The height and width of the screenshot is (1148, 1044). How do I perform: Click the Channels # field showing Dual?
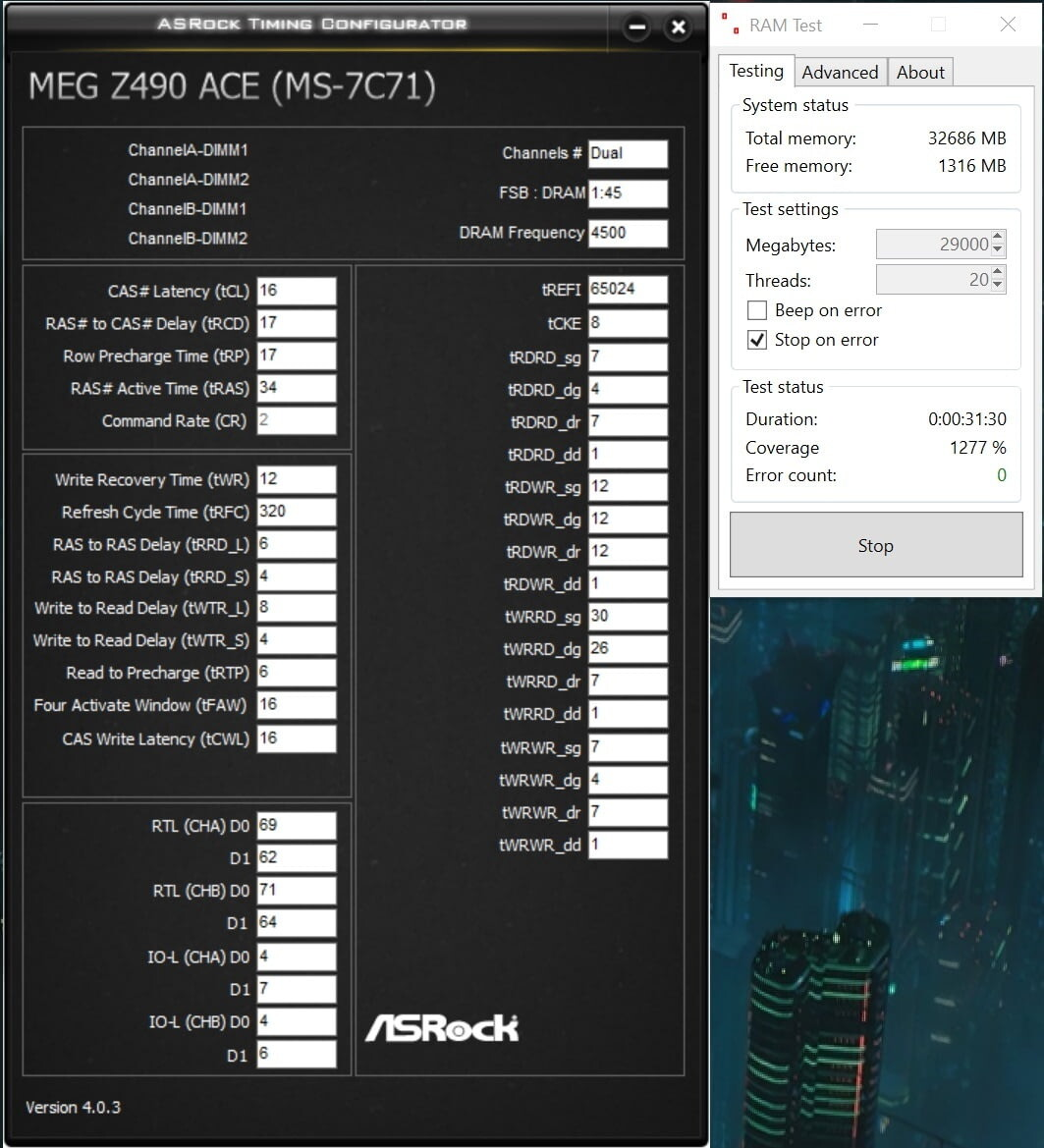click(629, 154)
